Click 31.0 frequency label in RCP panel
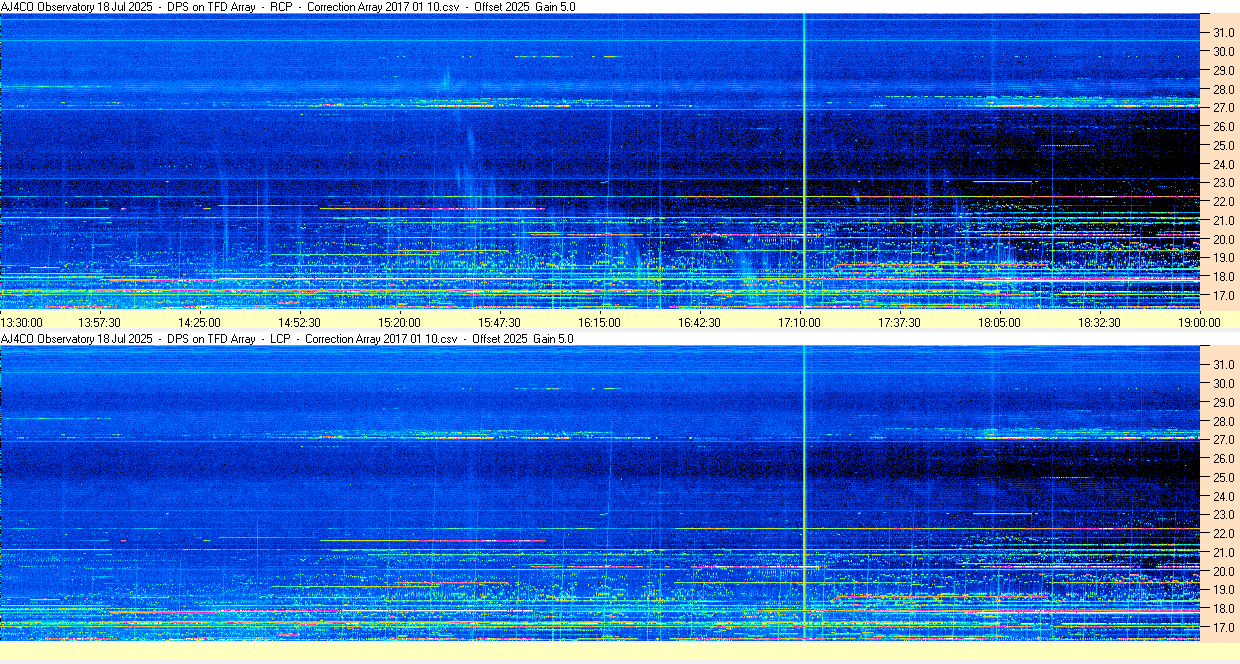1240x664 pixels. (x=1223, y=32)
